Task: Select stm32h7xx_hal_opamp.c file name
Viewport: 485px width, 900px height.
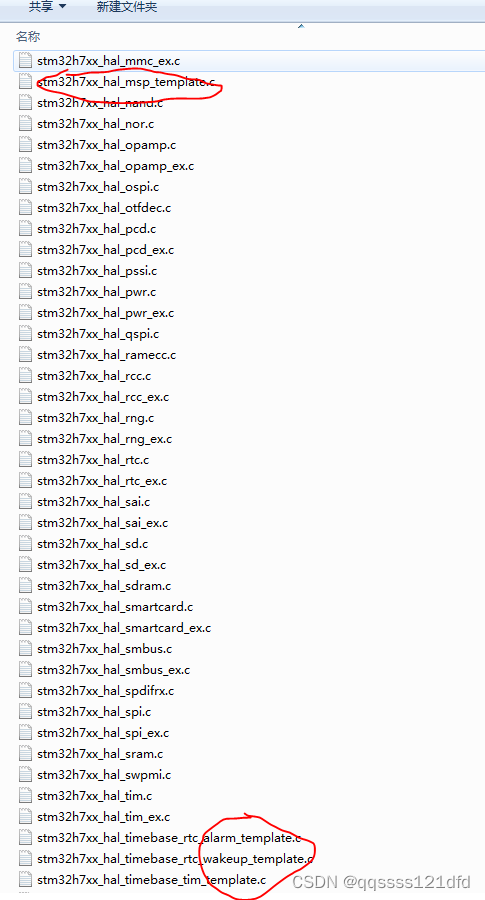Action: tap(106, 145)
